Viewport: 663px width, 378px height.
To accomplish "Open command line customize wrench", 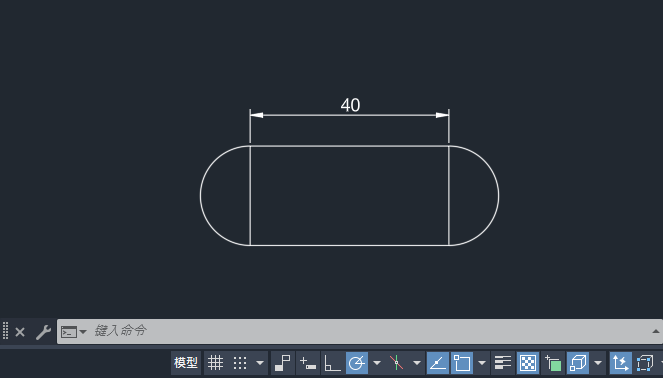I will [x=43, y=332].
